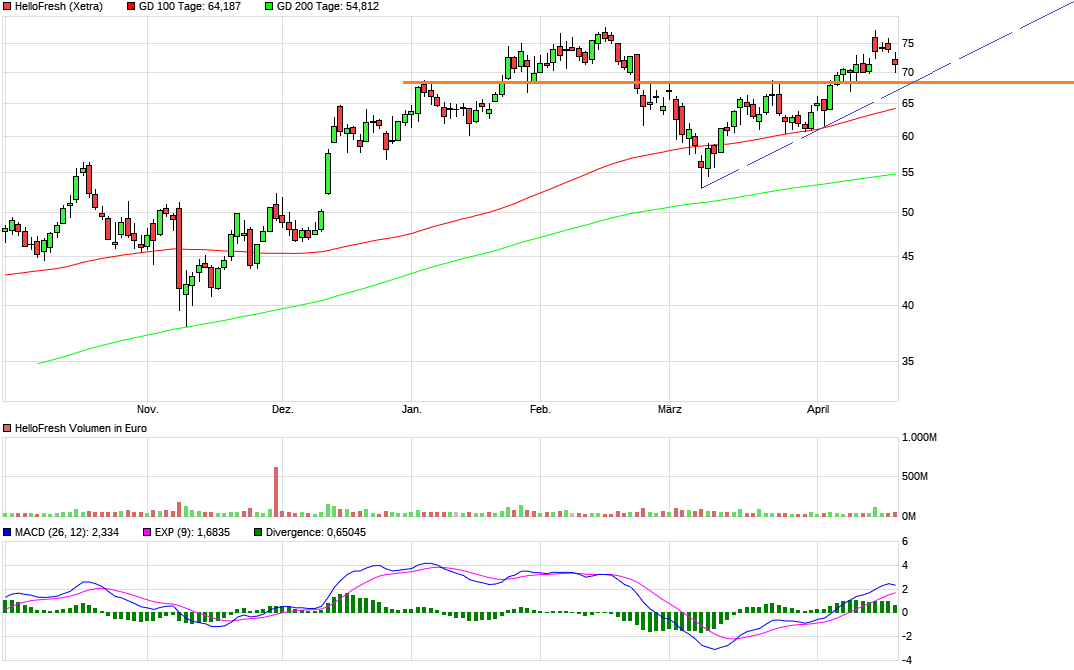Select the 'HelloFresh Volumen in Euro' label

81,428
